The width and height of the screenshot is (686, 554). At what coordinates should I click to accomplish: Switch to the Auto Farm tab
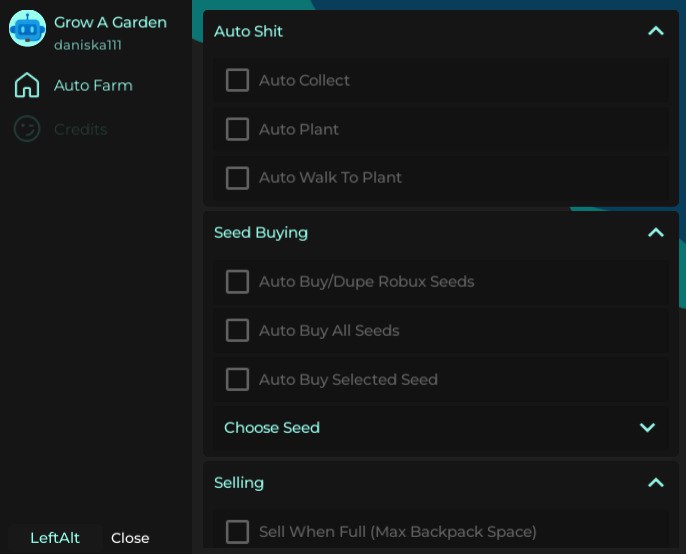click(93, 86)
